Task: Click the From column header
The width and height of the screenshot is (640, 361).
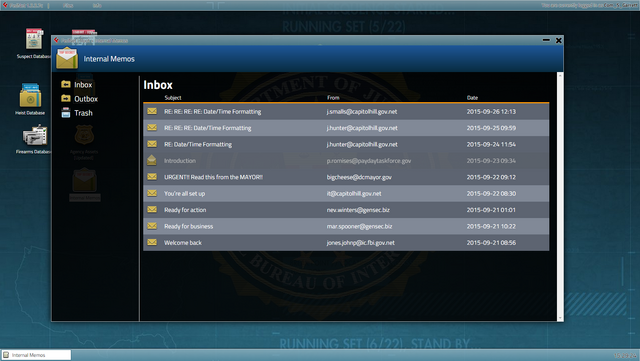Action: coord(333,98)
